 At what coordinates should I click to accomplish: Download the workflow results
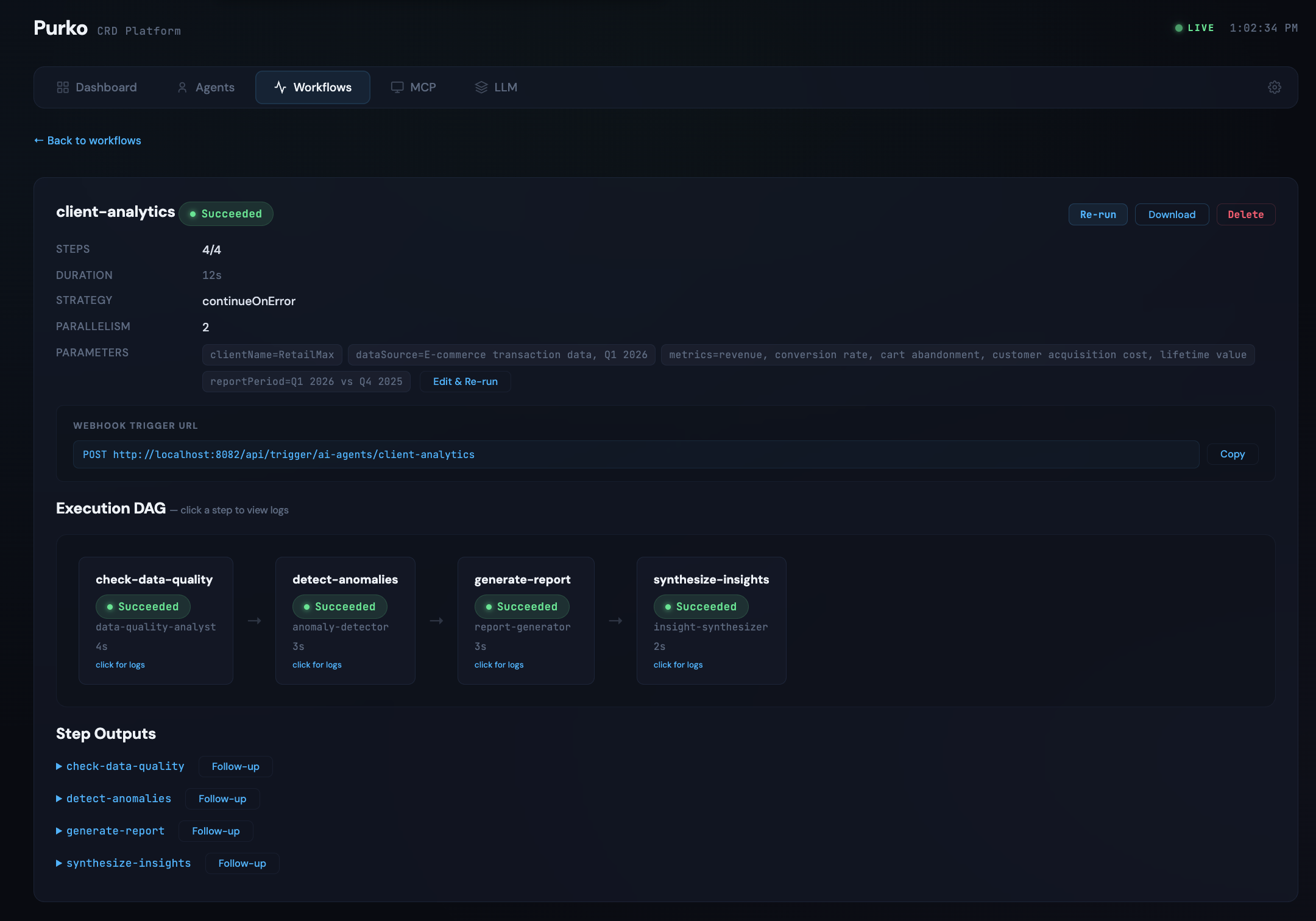coord(1172,214)
